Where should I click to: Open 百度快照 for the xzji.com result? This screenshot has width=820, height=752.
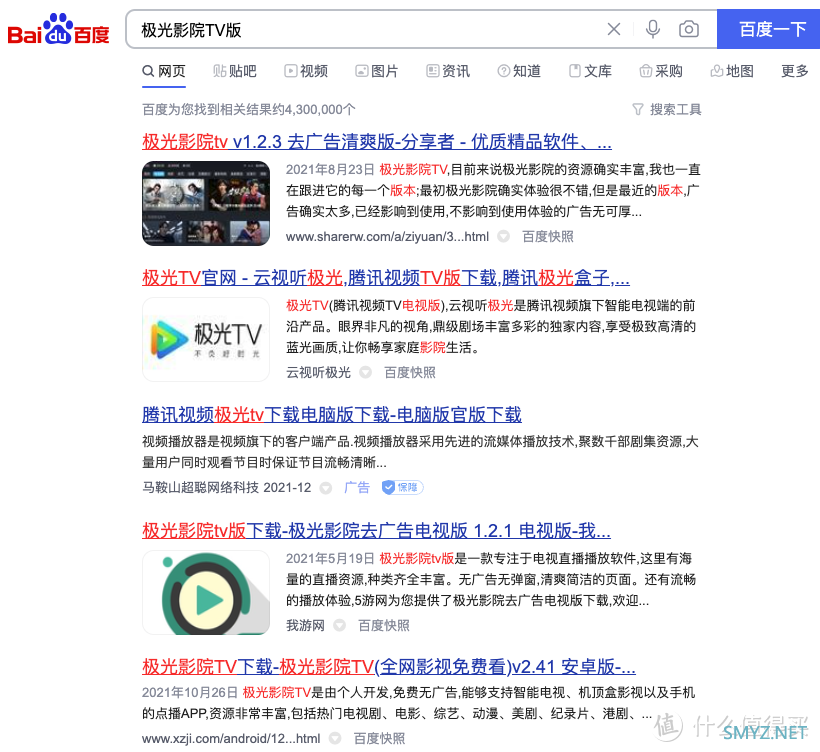pyautogui.click(x=379, y=738)
